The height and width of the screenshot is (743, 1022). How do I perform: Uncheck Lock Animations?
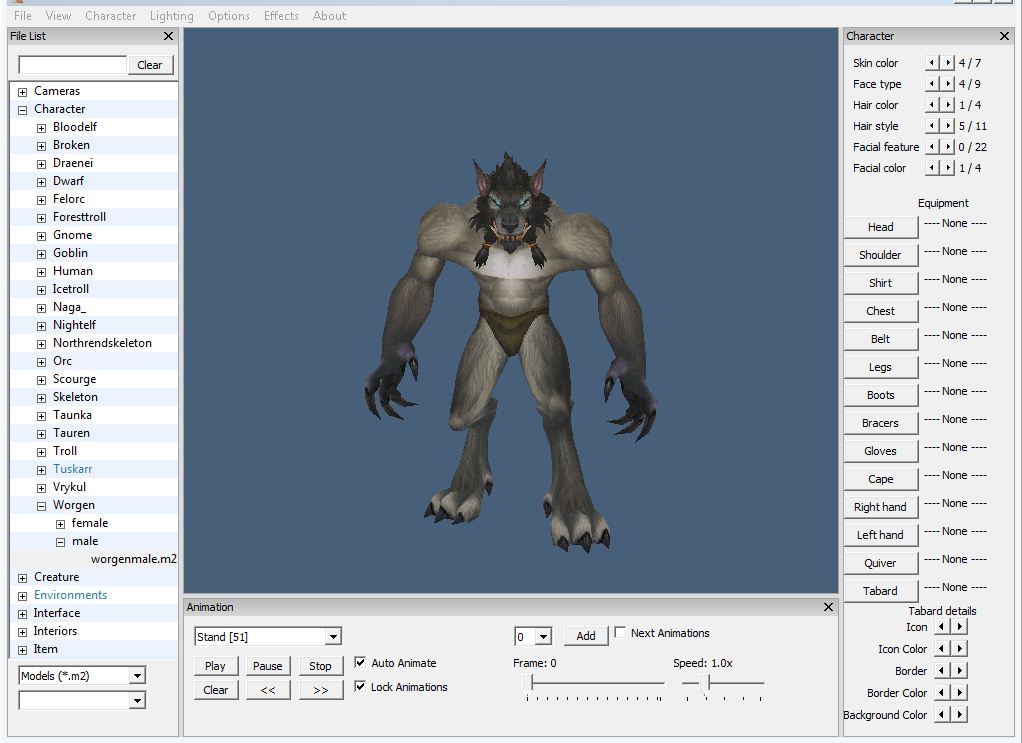pyautogui.click(x=361, y=687)
